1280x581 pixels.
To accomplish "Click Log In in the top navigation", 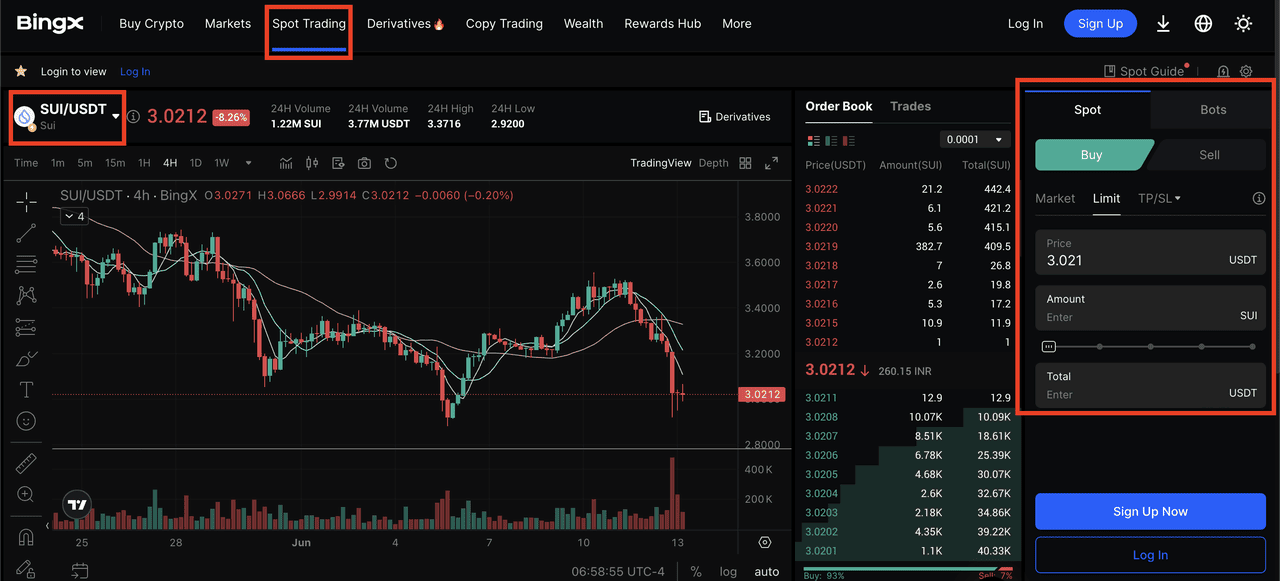I will (1025, 23).
